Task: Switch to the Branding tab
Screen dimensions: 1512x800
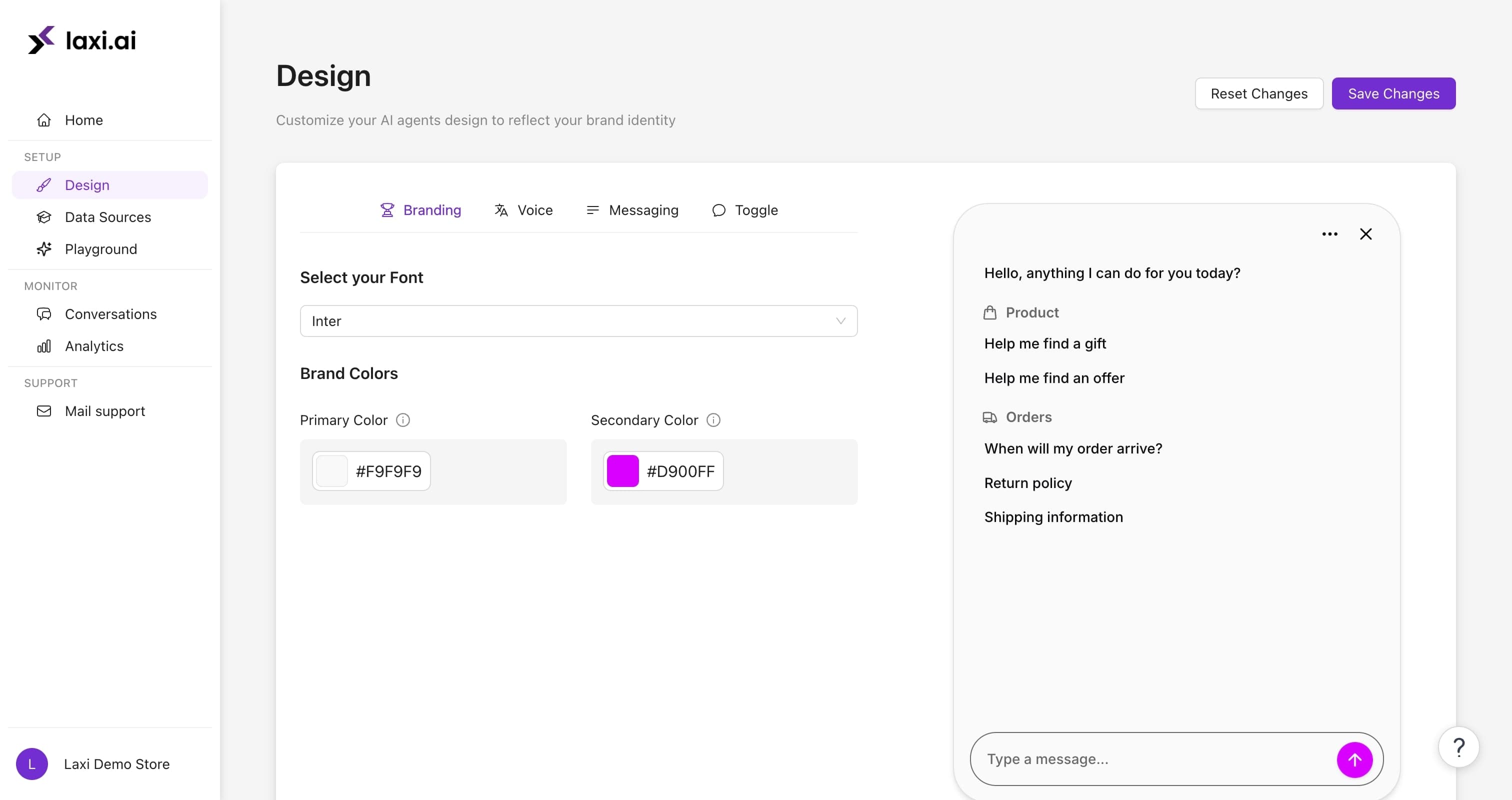Action: coord(421,210)
